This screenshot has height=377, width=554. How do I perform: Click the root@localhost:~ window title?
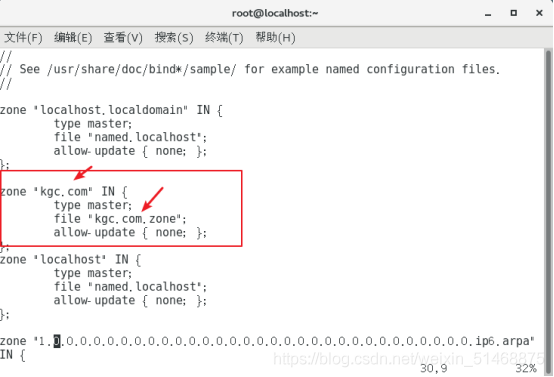[x=275, y=13]
